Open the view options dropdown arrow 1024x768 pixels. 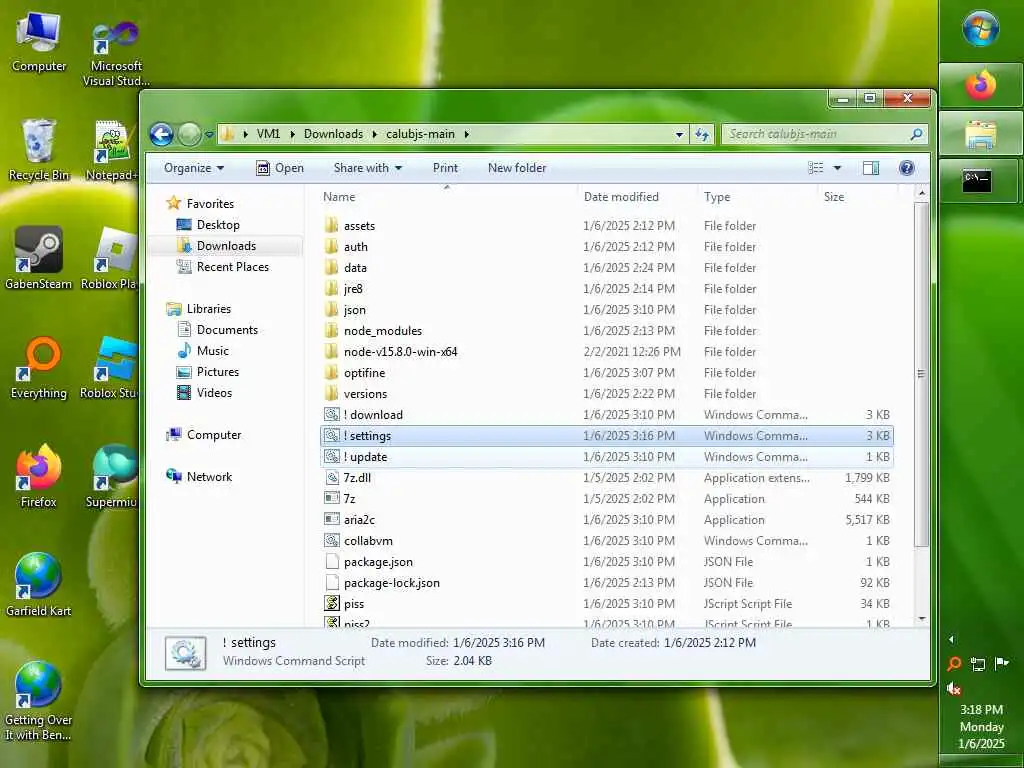(x=837, y=168)
